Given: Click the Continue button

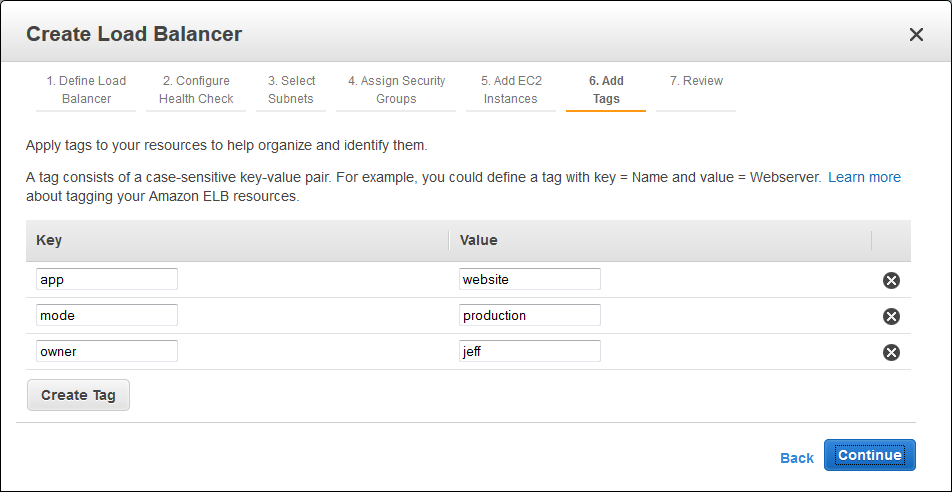Looking at the screenshot, I should [869, 455].
